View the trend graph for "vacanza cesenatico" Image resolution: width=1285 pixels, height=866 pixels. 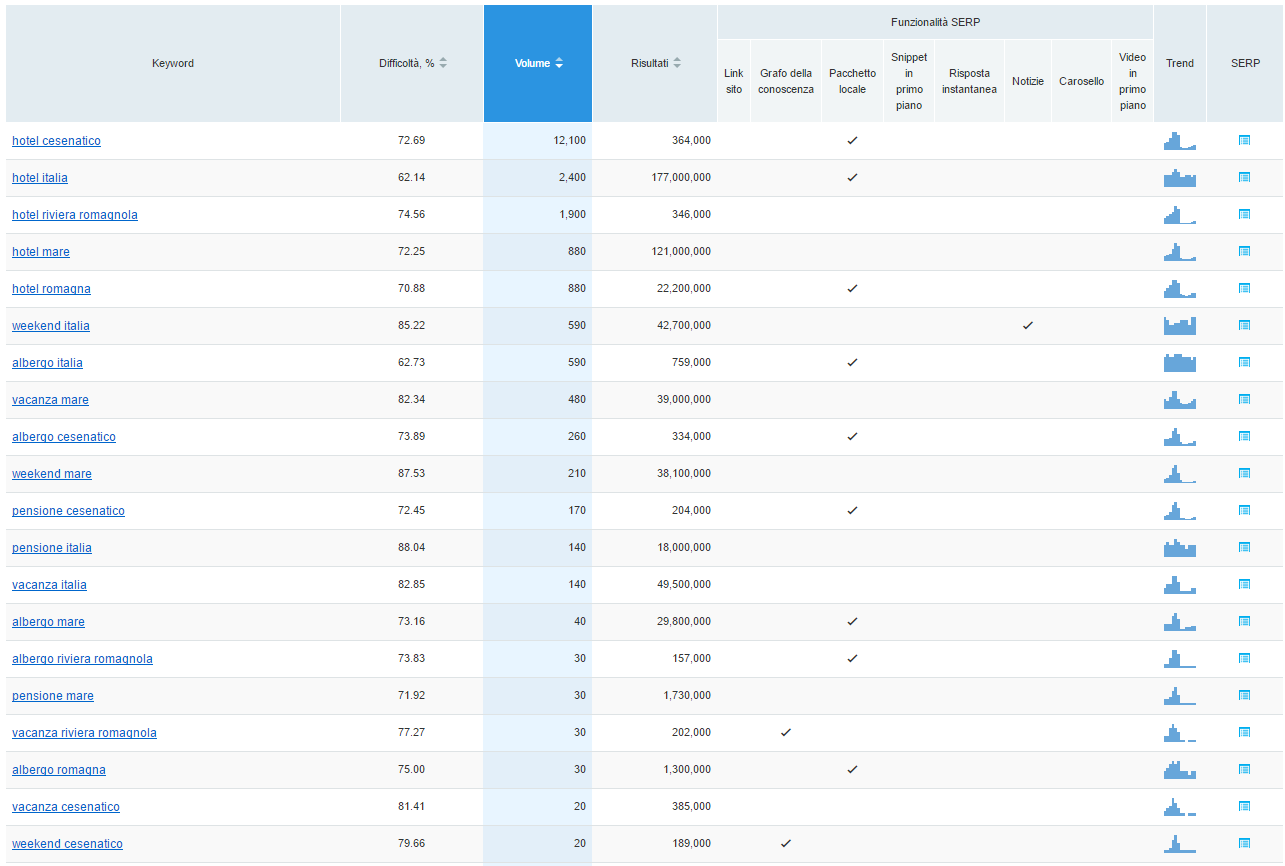click(x=1179, y=806)
